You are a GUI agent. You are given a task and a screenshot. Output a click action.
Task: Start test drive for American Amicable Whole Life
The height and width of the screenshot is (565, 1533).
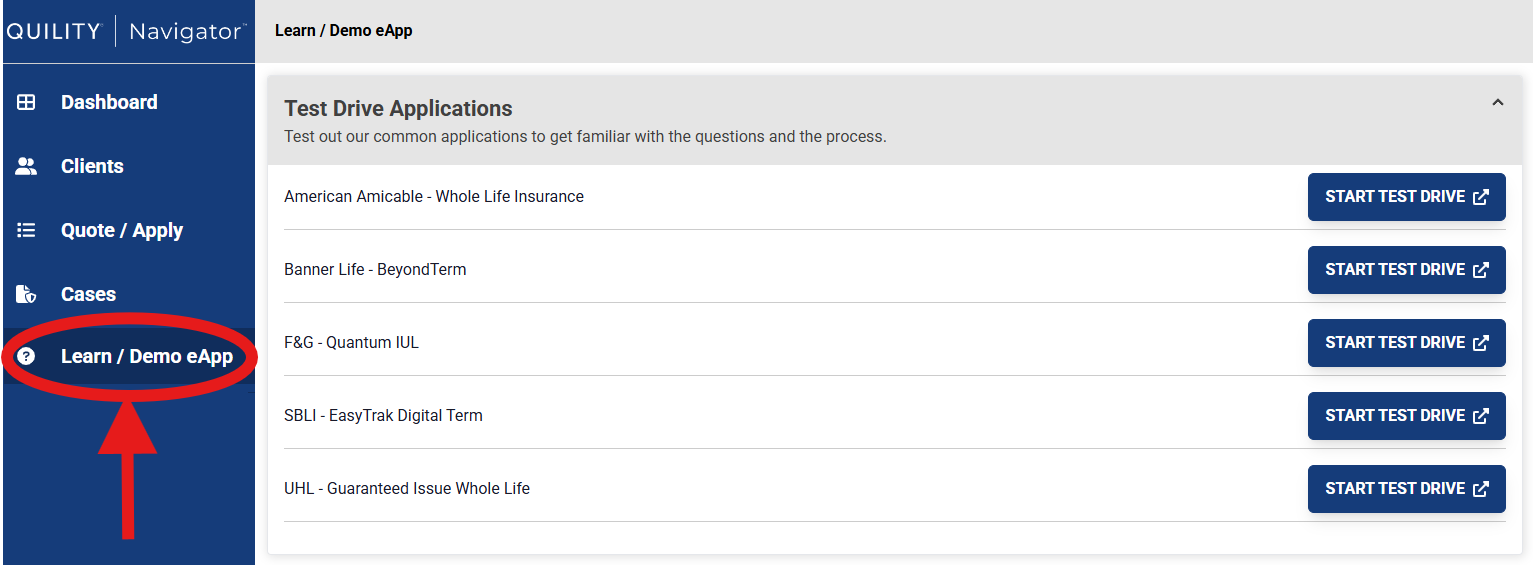click(1405, 197)
